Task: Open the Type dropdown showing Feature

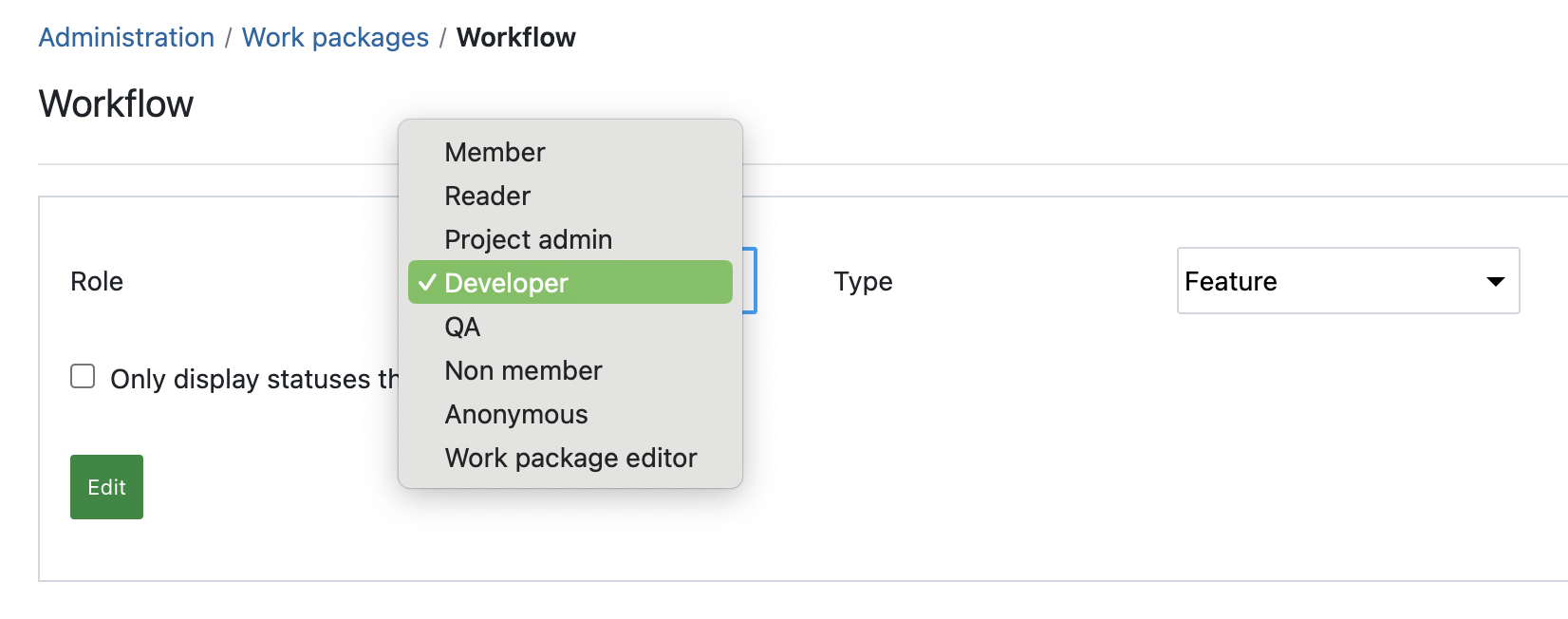Action: [x=1329, y=281]
